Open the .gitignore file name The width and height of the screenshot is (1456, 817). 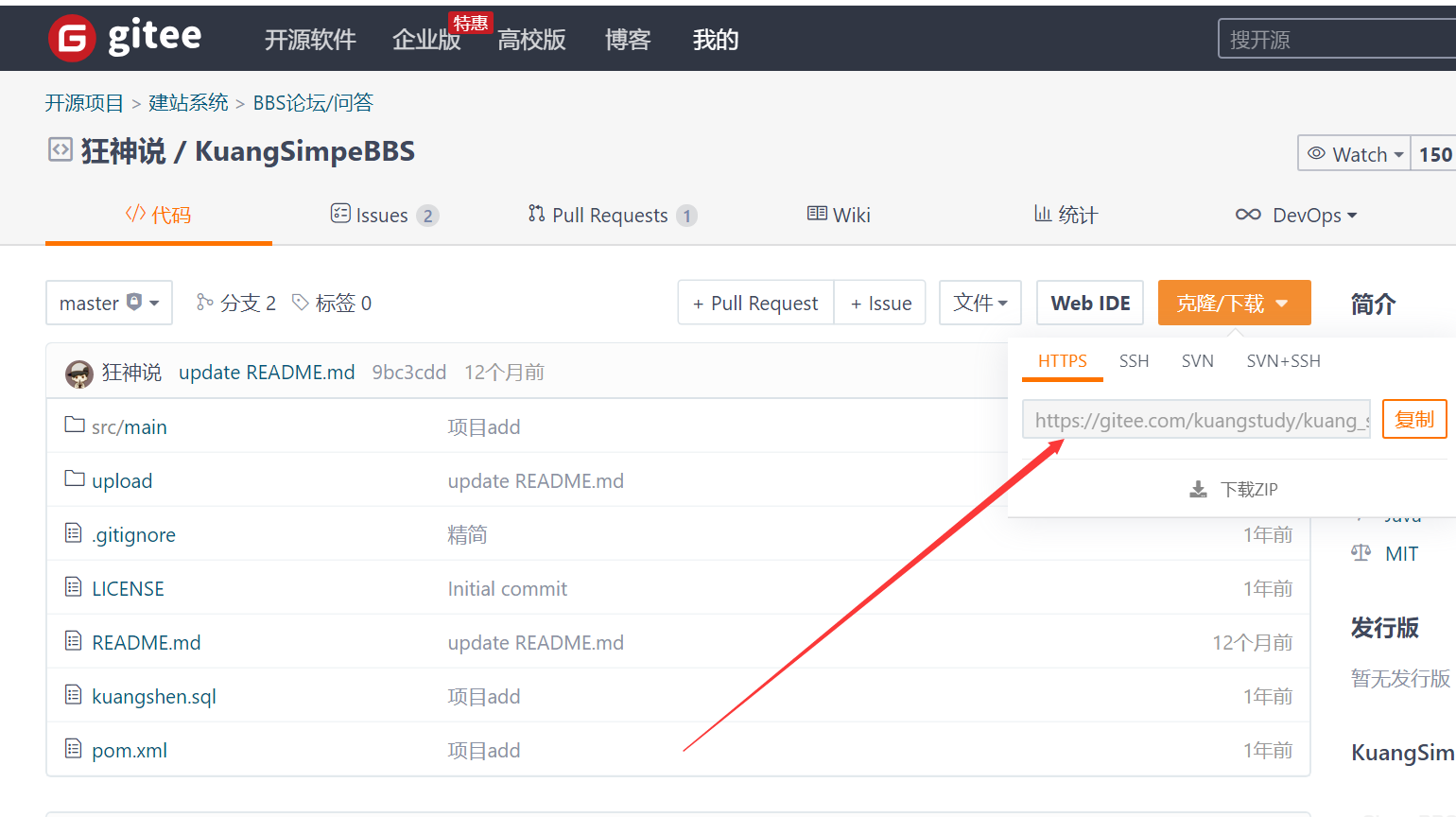point(133,534)
